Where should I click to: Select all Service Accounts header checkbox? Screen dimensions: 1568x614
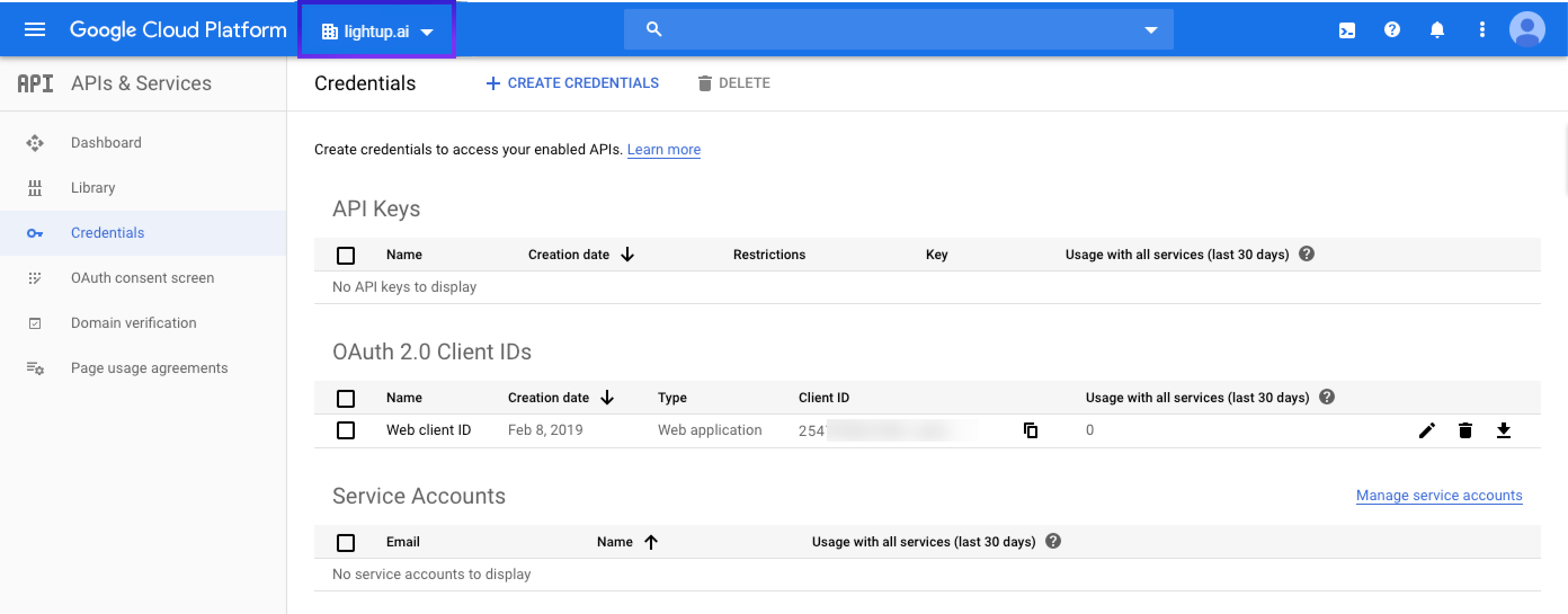tap(346, 542)
